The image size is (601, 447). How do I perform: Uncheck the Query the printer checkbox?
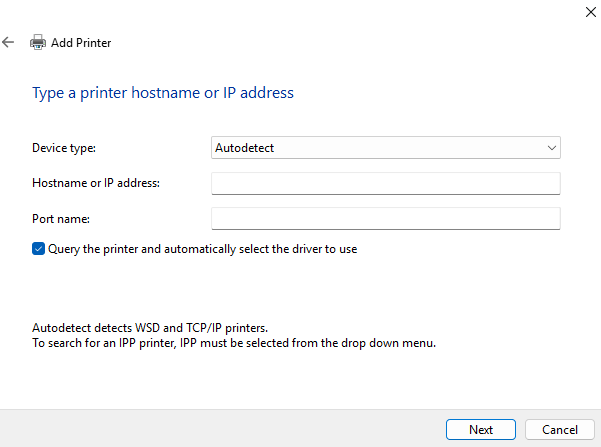click(x=38, y=249)
